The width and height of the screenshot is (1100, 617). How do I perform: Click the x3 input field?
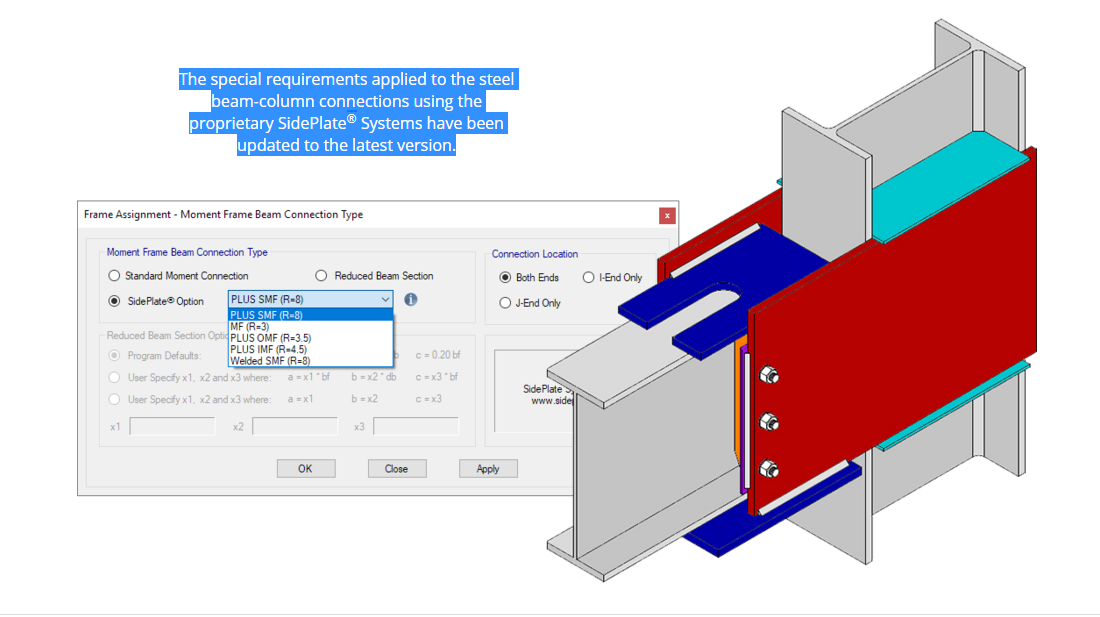pos(416,426)
